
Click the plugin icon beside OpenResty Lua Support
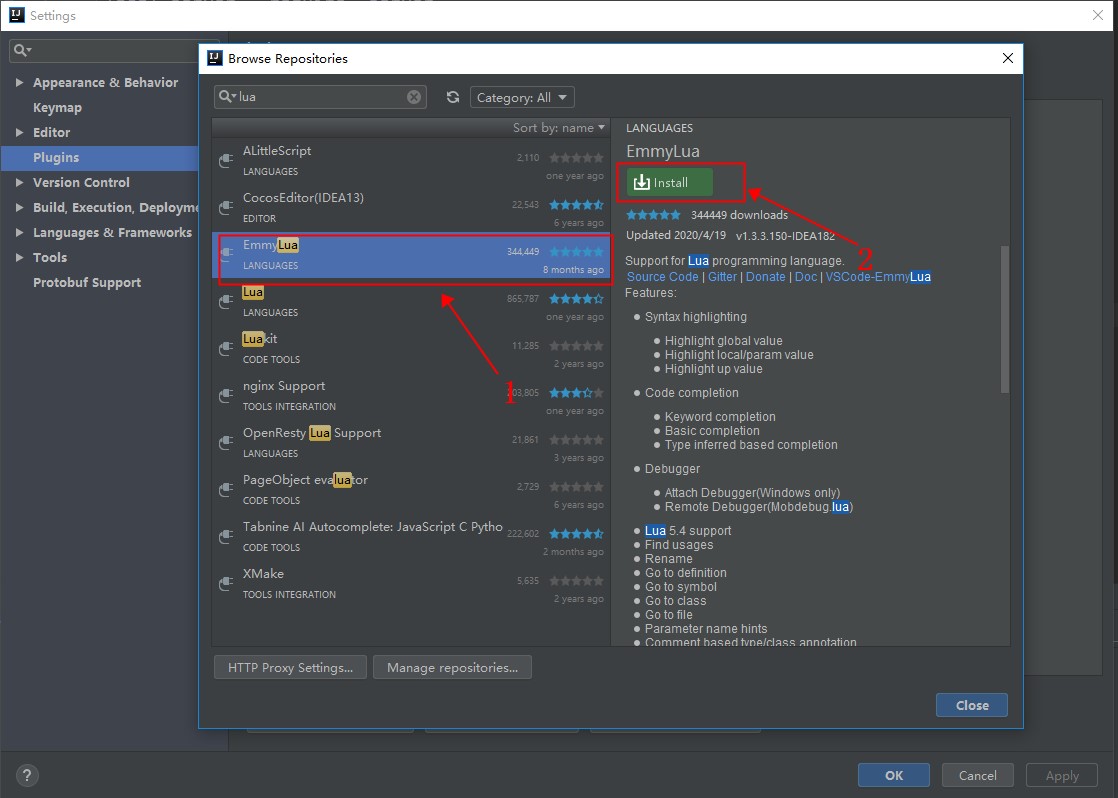coord(226,443)
